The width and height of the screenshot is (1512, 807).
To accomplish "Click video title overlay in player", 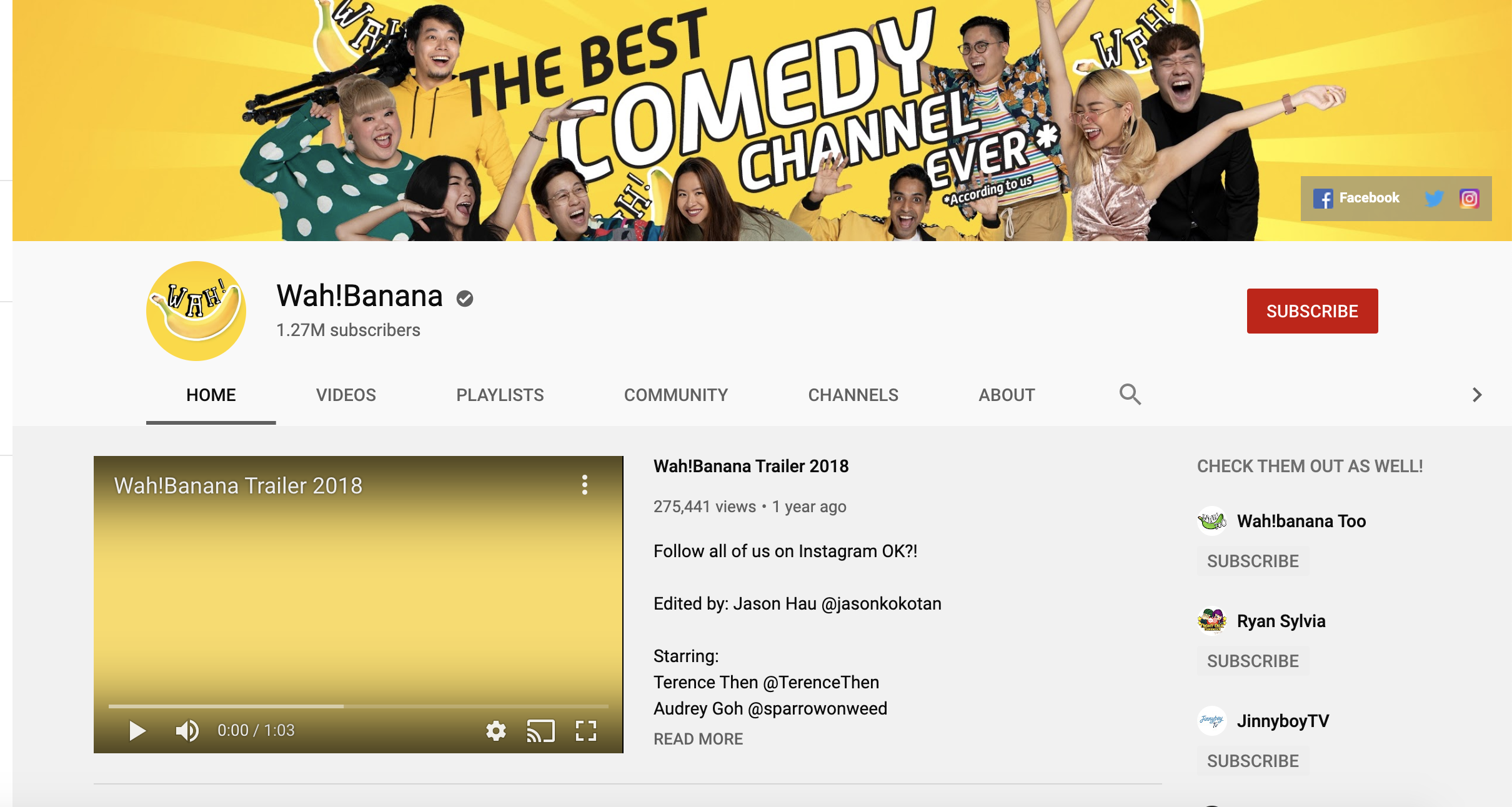I will [238, 485].
